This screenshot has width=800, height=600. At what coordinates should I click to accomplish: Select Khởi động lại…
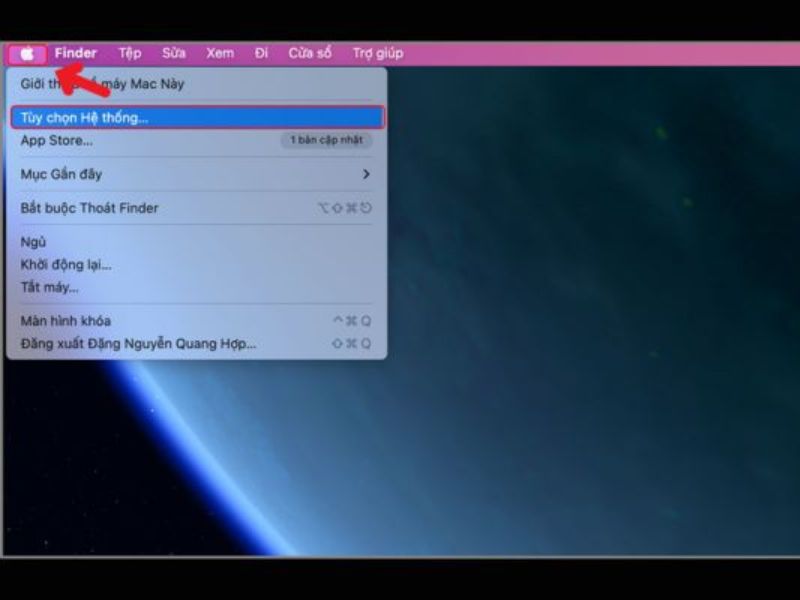click(196, 265)
